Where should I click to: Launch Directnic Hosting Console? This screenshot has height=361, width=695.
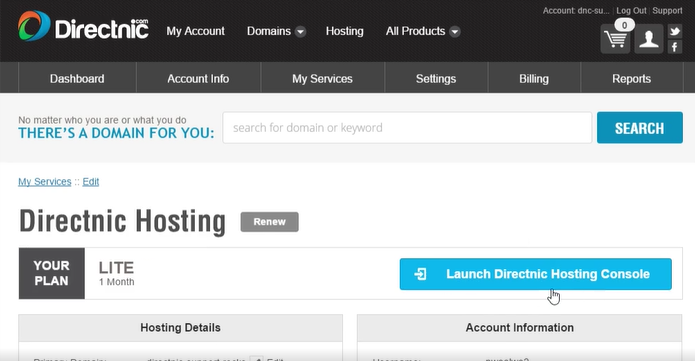[535, 274]
